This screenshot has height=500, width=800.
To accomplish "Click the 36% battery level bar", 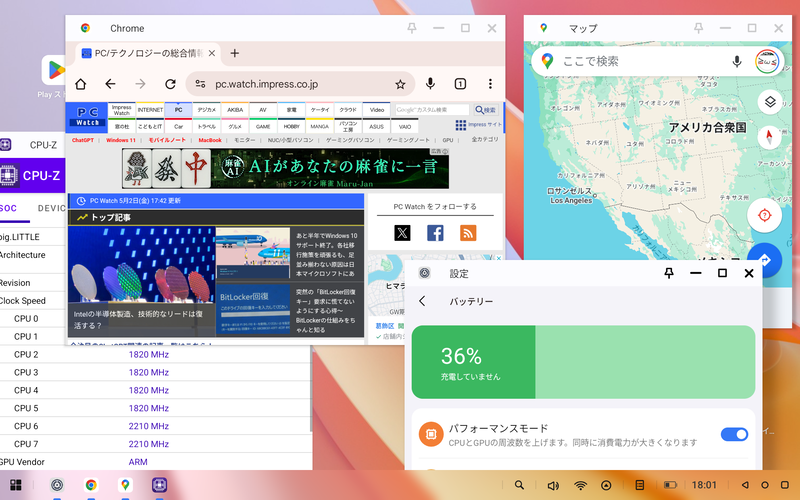I will tap(583, 362).
